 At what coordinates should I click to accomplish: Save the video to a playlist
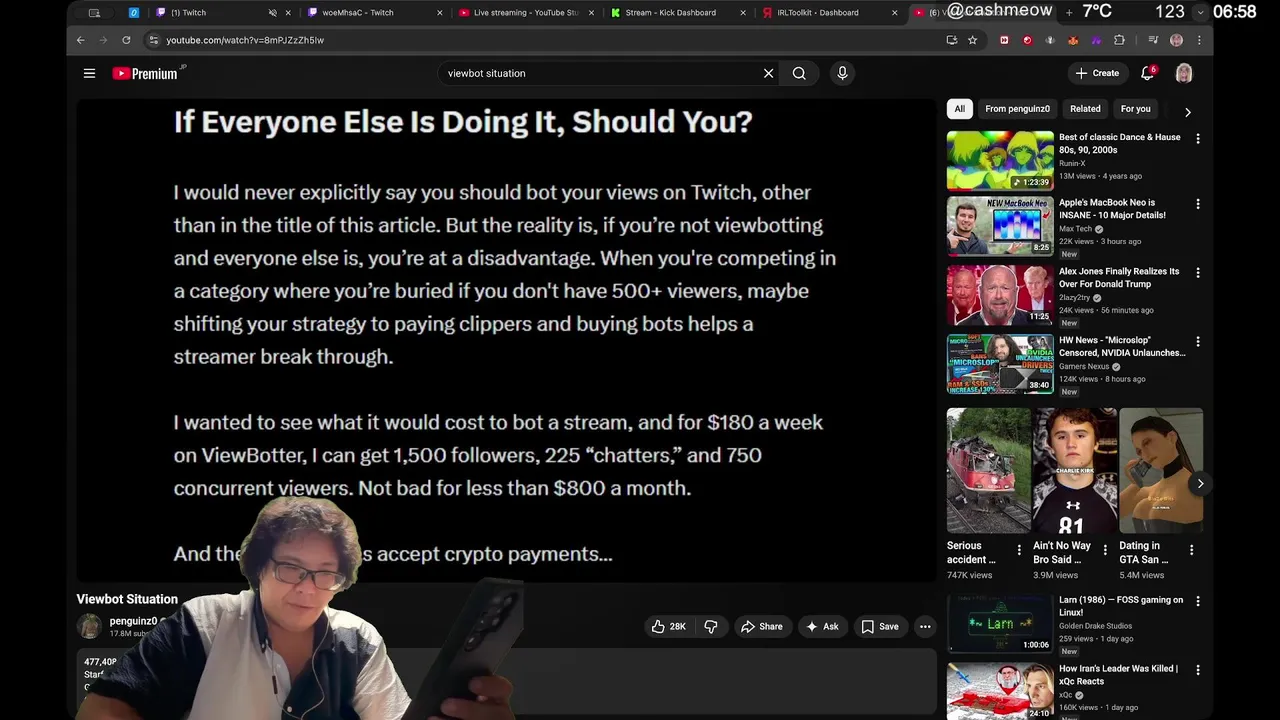click(x=880, y=626)
